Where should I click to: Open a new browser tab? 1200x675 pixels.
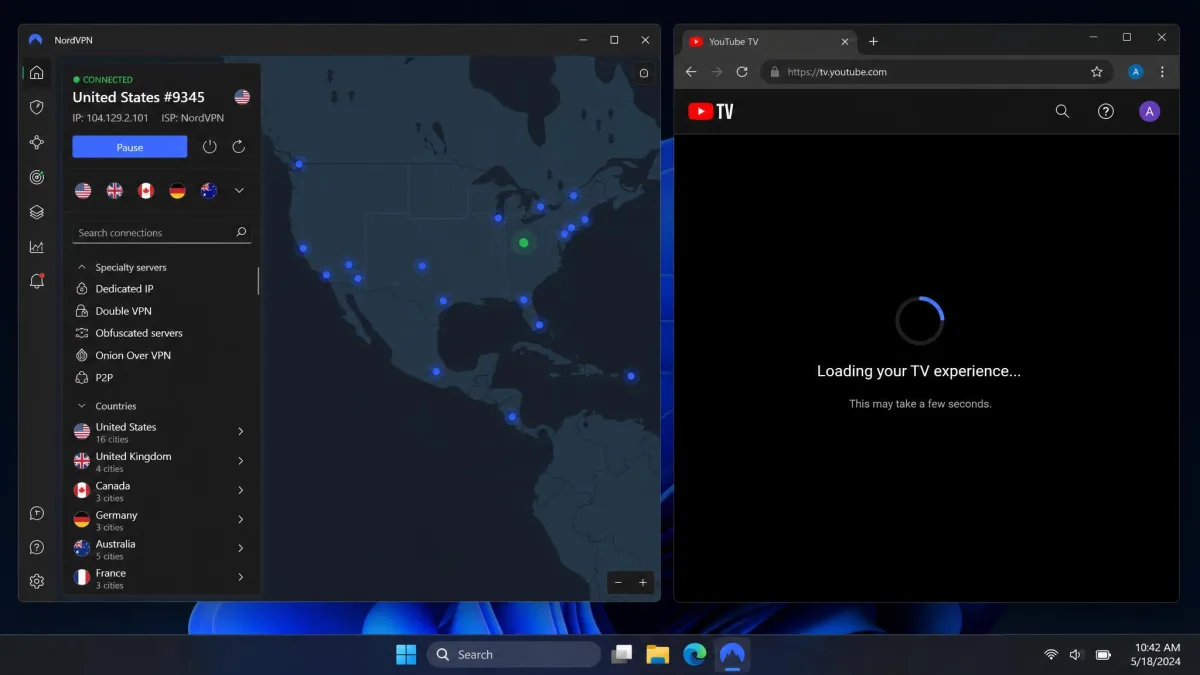873,42
